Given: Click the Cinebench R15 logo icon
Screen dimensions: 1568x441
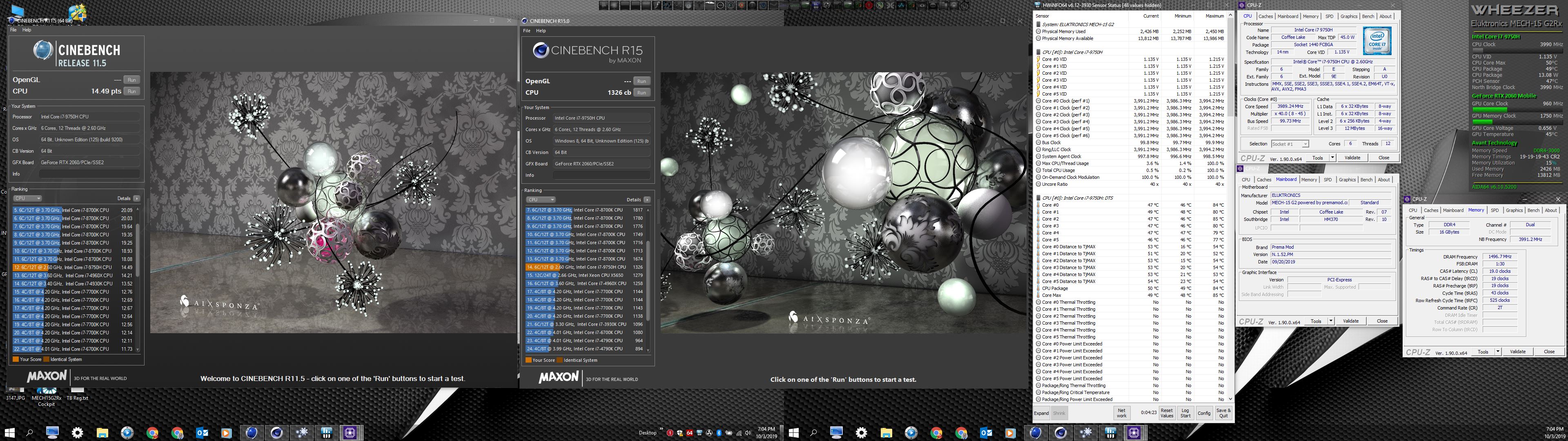Looking at the screenshot, I should (541, 51).
